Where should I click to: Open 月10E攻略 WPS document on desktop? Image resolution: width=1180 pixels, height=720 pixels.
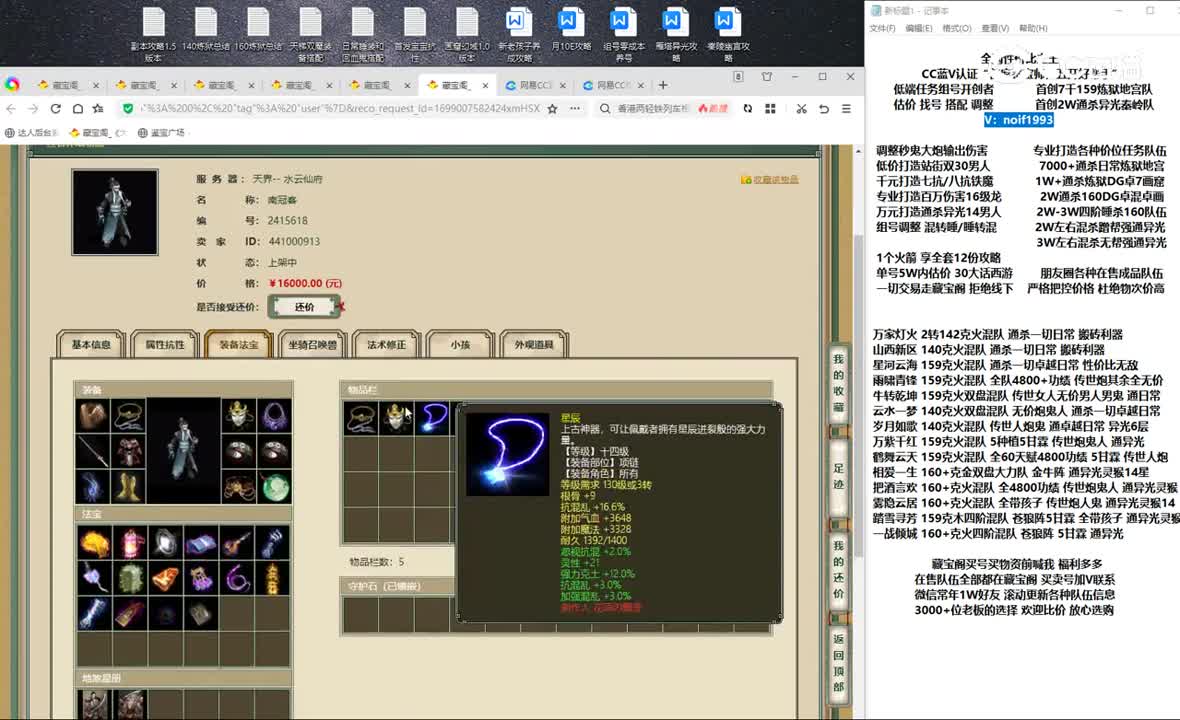(570, 30)
